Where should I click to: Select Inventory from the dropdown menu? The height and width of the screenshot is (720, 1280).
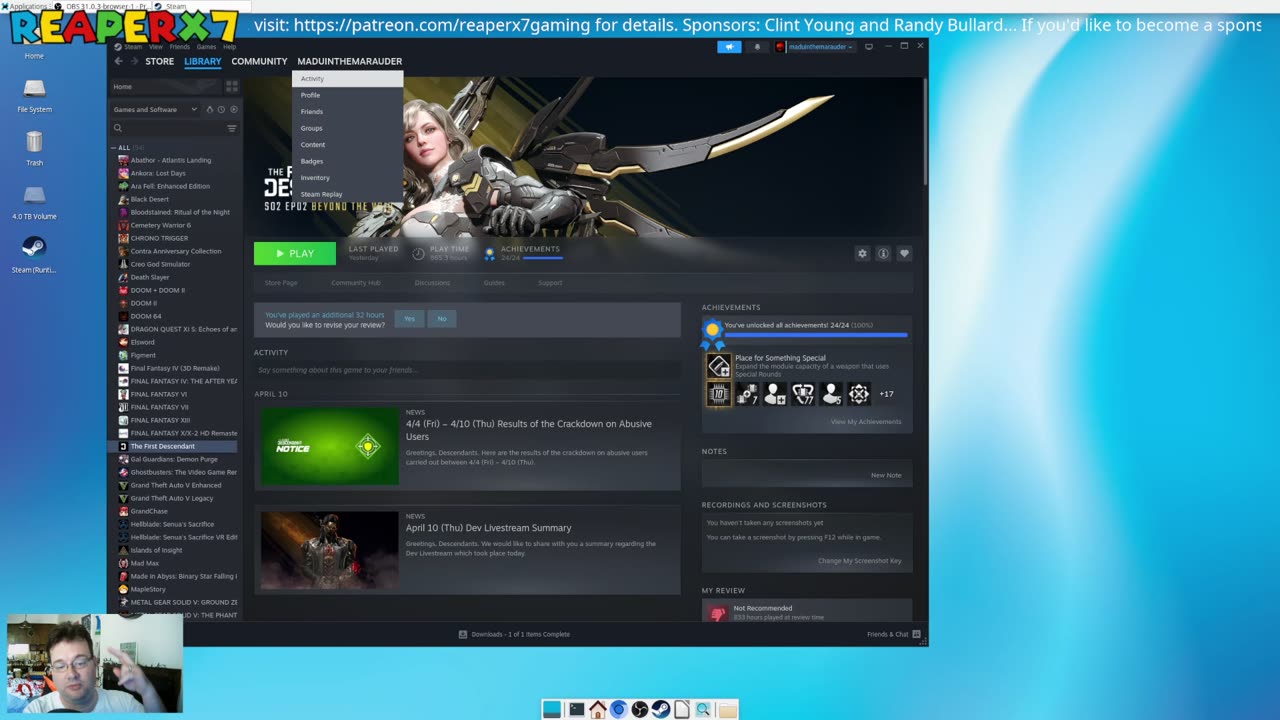tap(347, 178)
